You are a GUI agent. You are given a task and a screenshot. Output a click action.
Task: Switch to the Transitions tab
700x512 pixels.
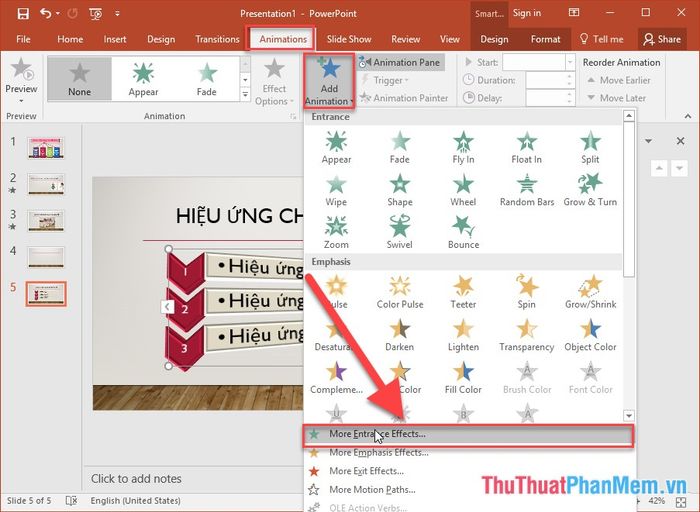[x=217, y=39]
